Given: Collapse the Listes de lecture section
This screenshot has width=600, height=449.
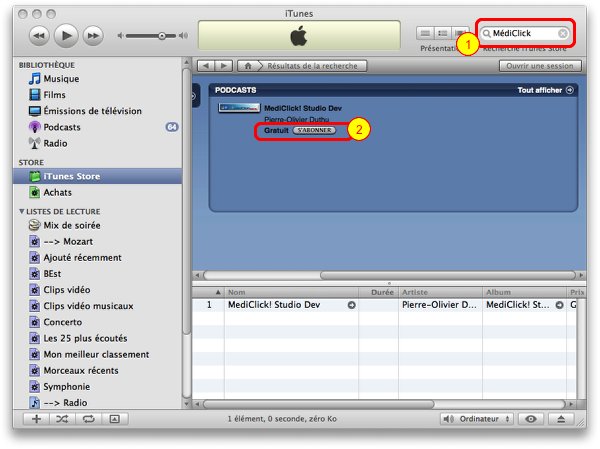Looking at the screenshot, I should (x=21, y=211).
